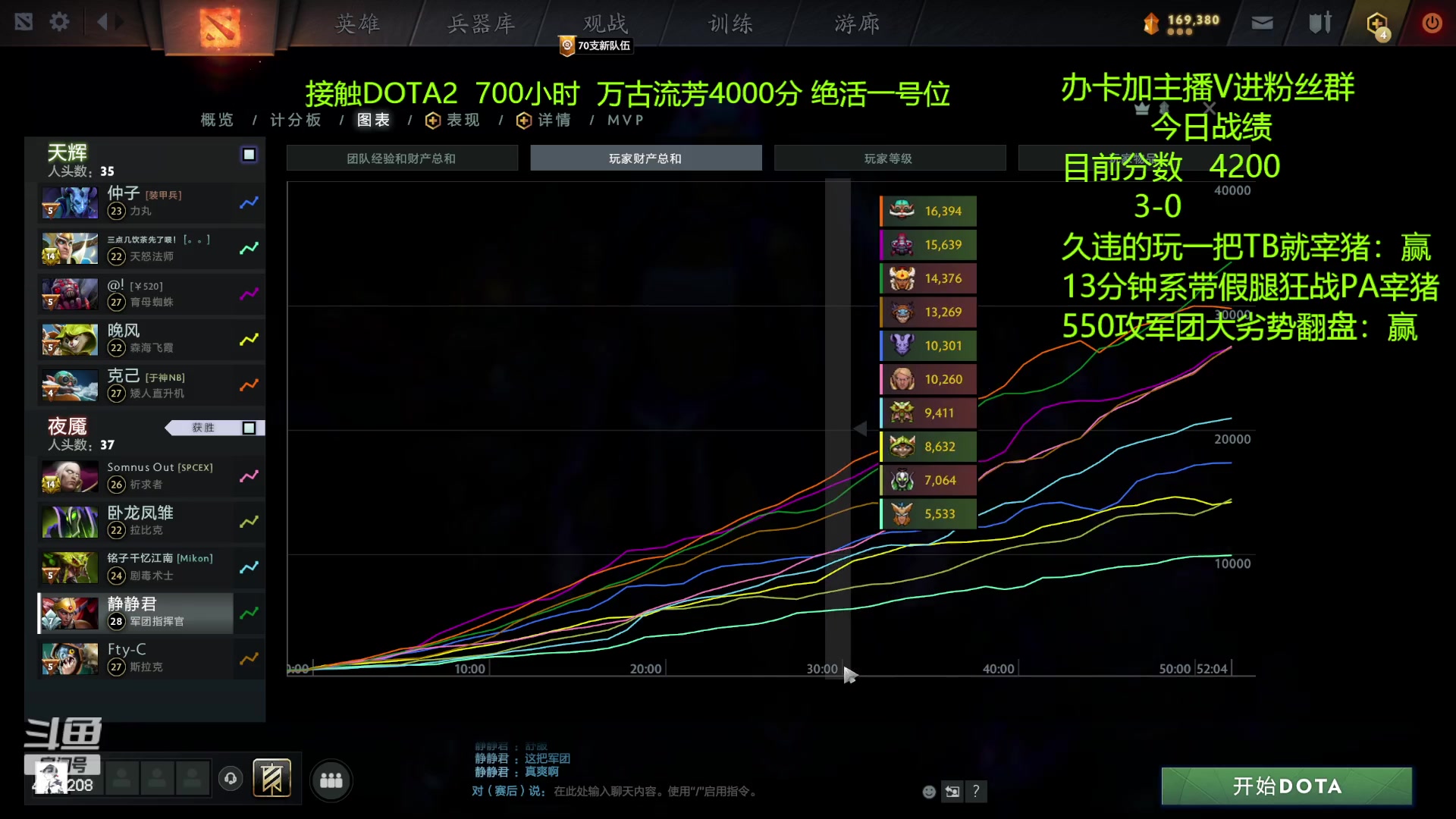Toggle 仲子 graph line visibility

pyautogui.click(x=249, y=202)
